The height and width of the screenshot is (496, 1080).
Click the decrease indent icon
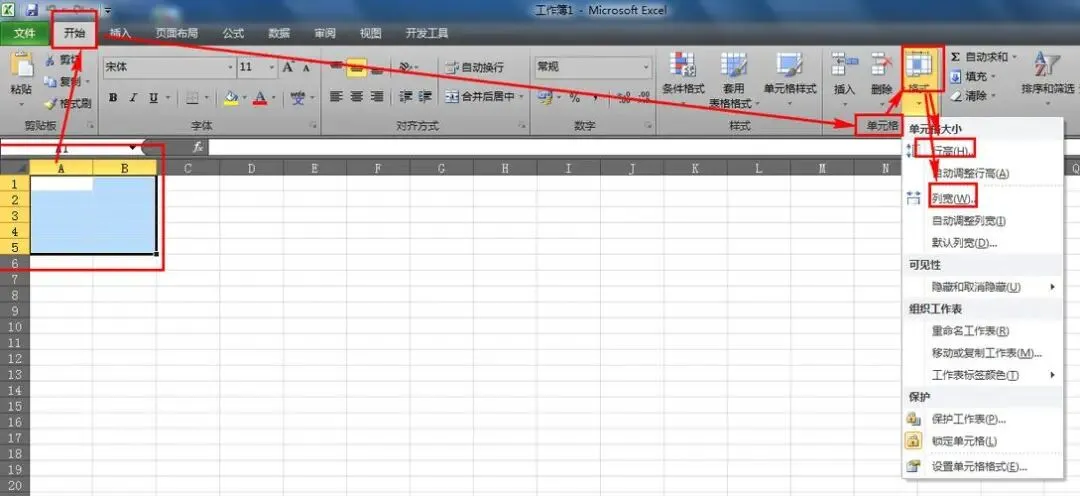click(x=406, y=96)
